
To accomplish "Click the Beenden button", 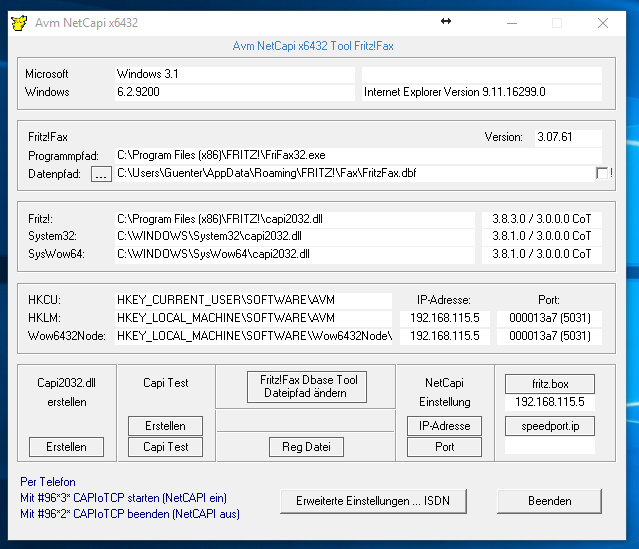I will (x=549, y=501).
